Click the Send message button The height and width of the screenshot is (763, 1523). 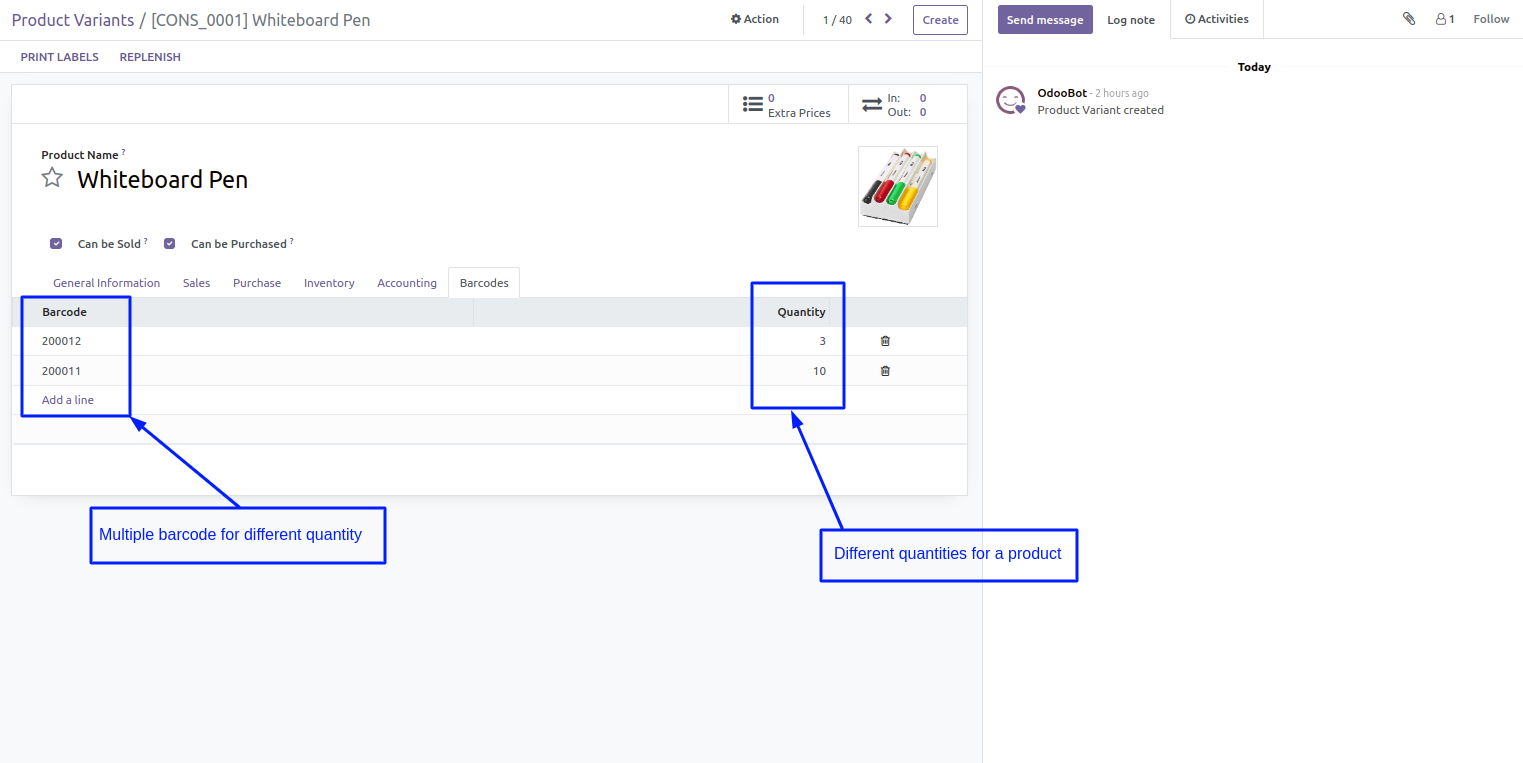(x=1044, y=20)
